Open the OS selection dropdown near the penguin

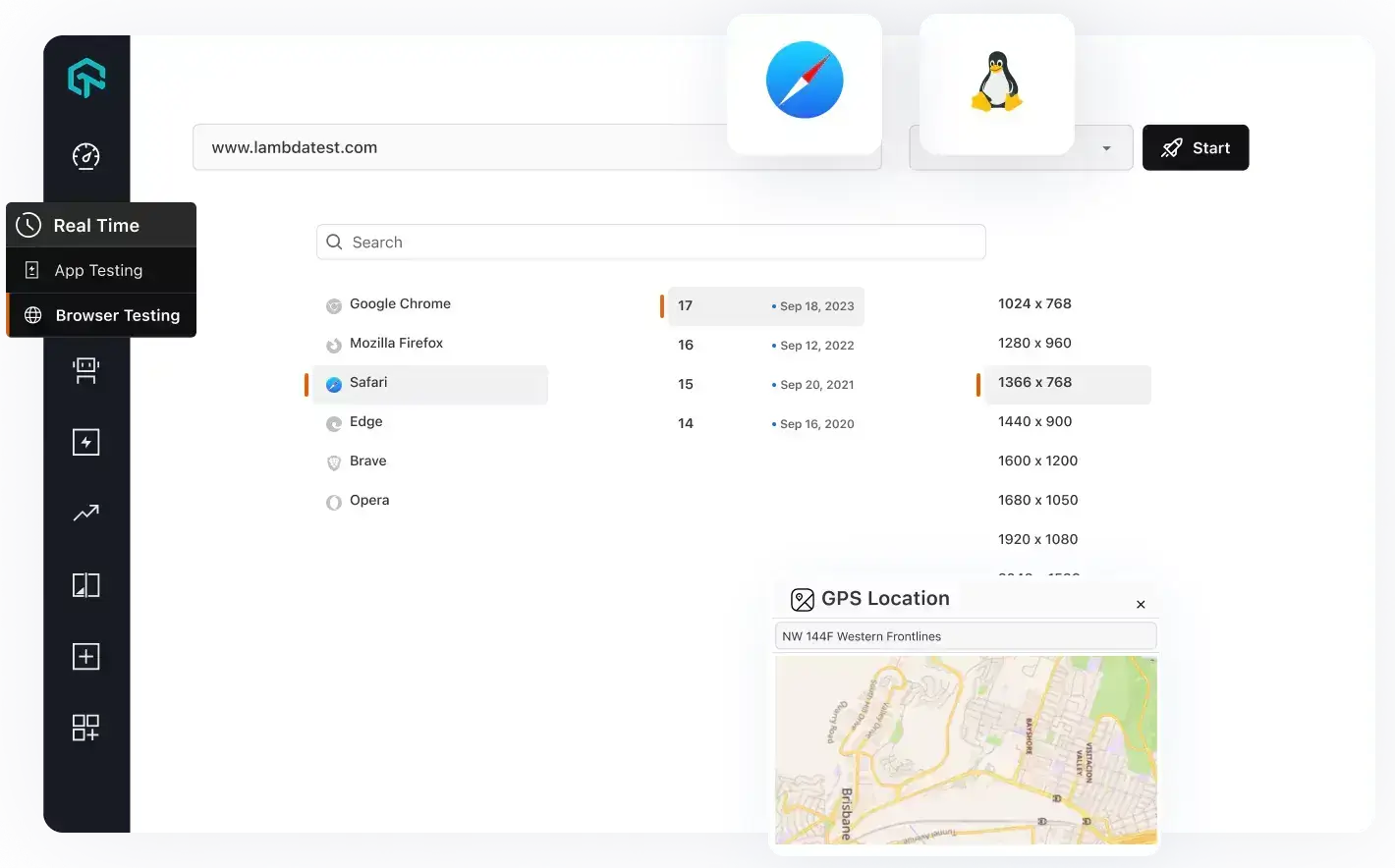[x=1104, y=147]
